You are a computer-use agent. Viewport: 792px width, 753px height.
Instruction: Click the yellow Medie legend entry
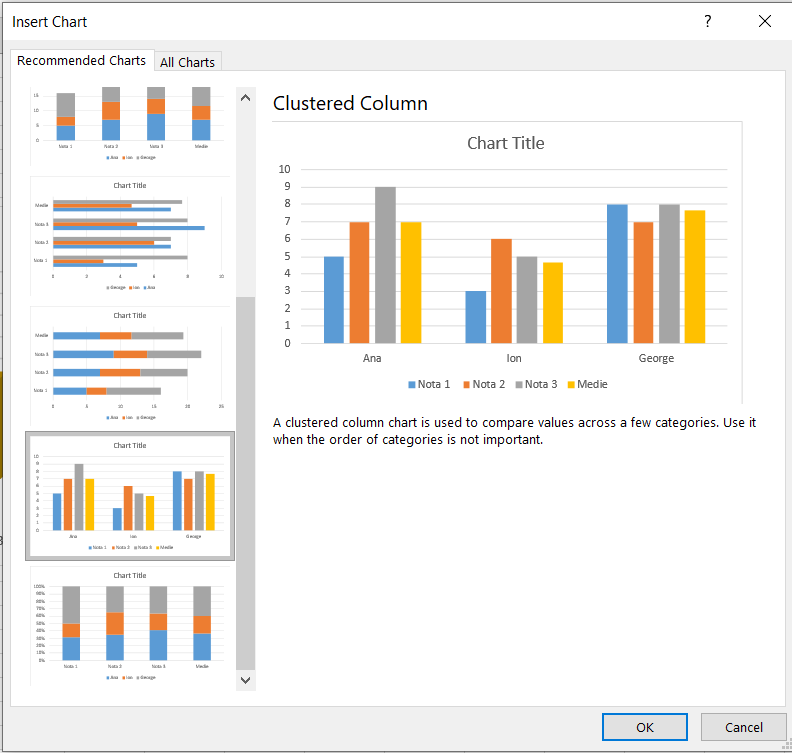click(x=587, y=384)
